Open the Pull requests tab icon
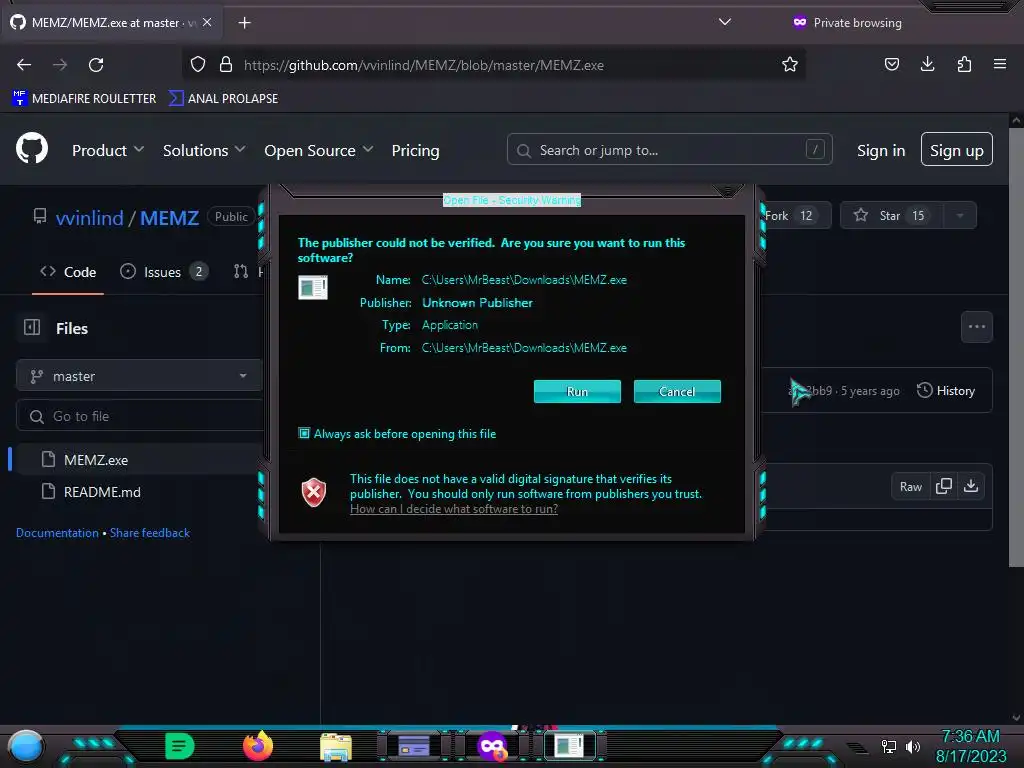The image size is (1024, 768). (x=241, y=271)
